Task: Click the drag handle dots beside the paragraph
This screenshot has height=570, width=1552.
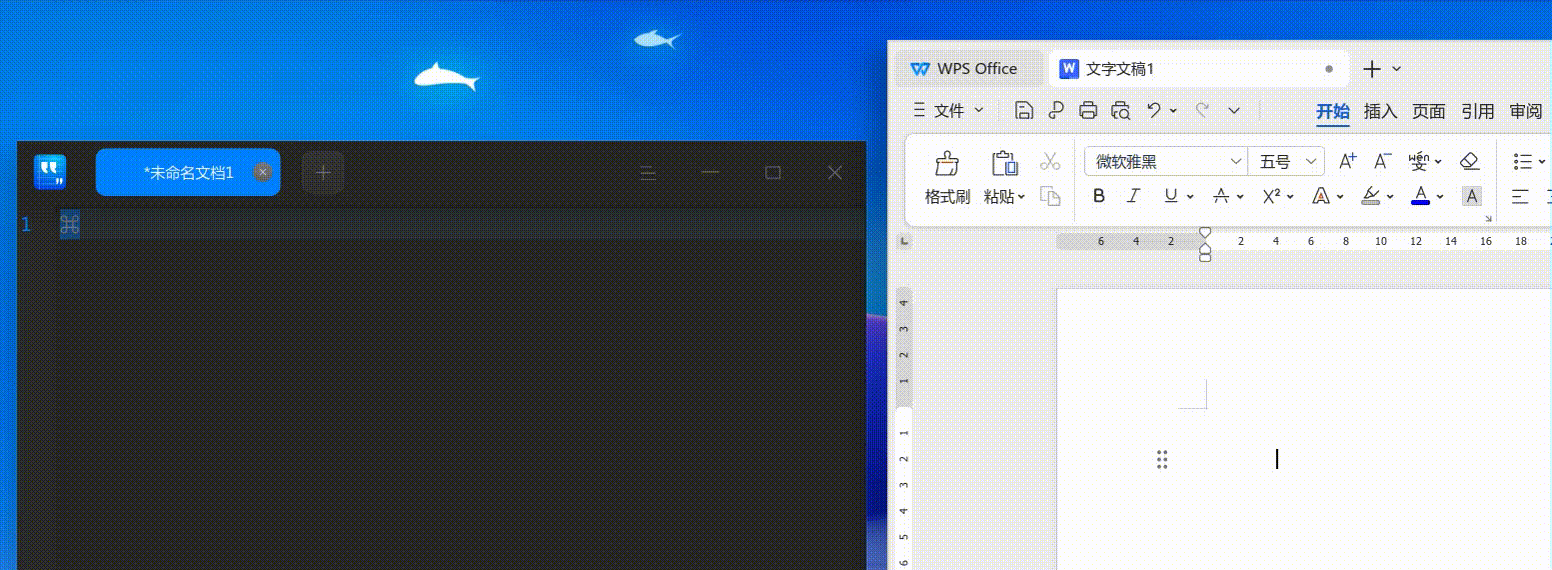Action: click(1162, 460)
